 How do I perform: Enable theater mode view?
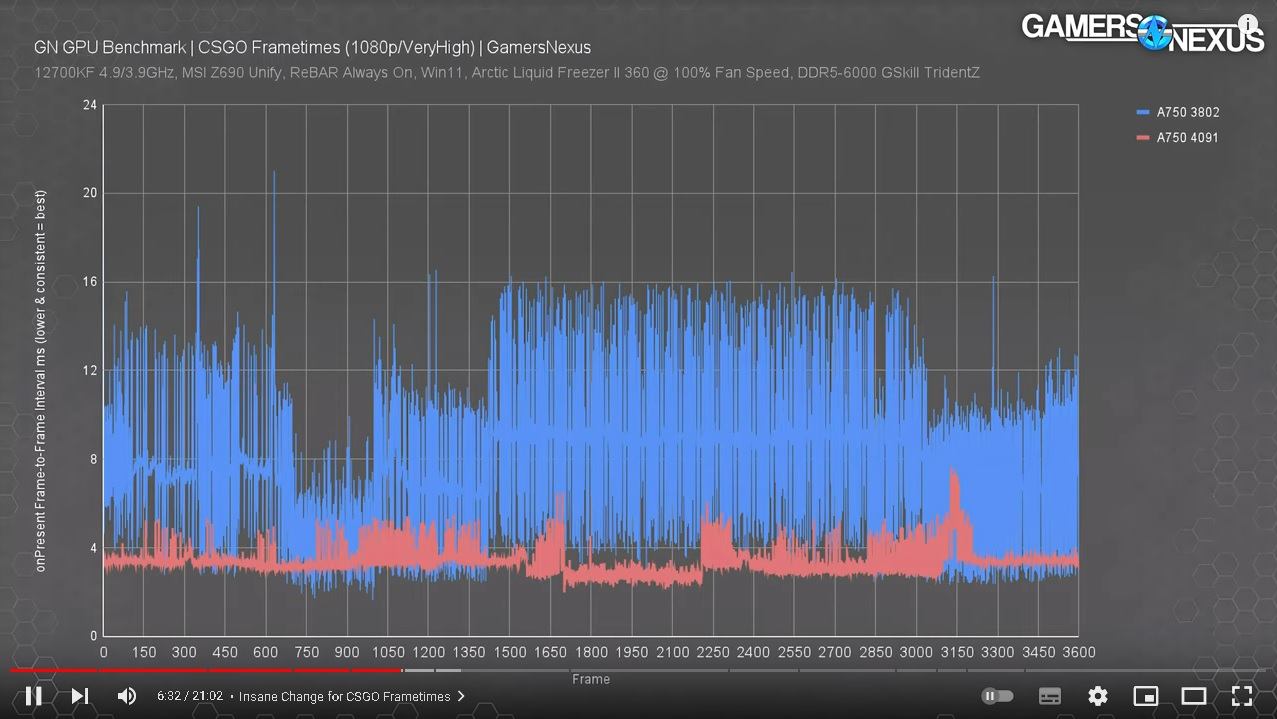point(1194,696)
